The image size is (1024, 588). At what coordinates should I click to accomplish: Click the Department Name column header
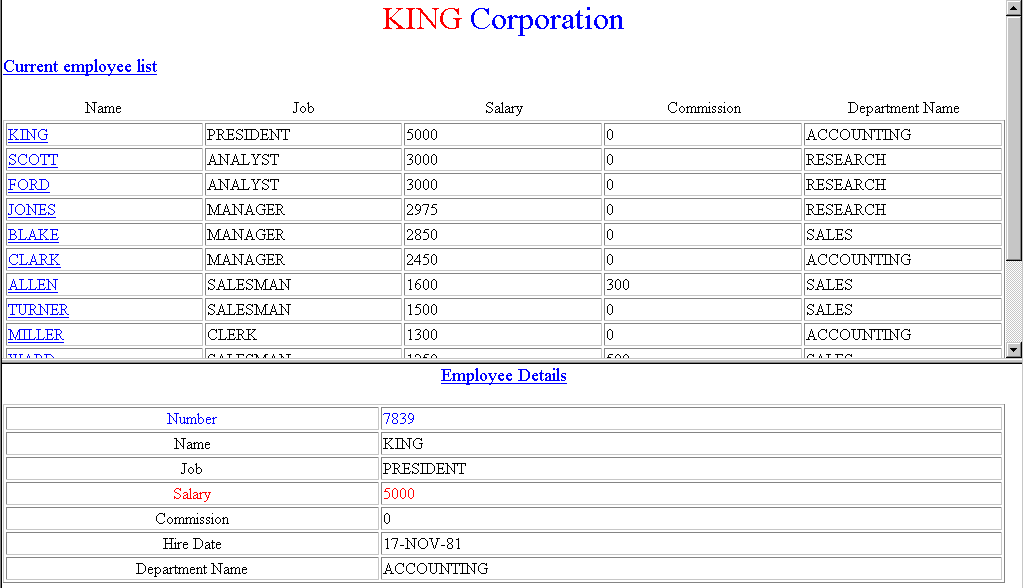click(903, 108)
